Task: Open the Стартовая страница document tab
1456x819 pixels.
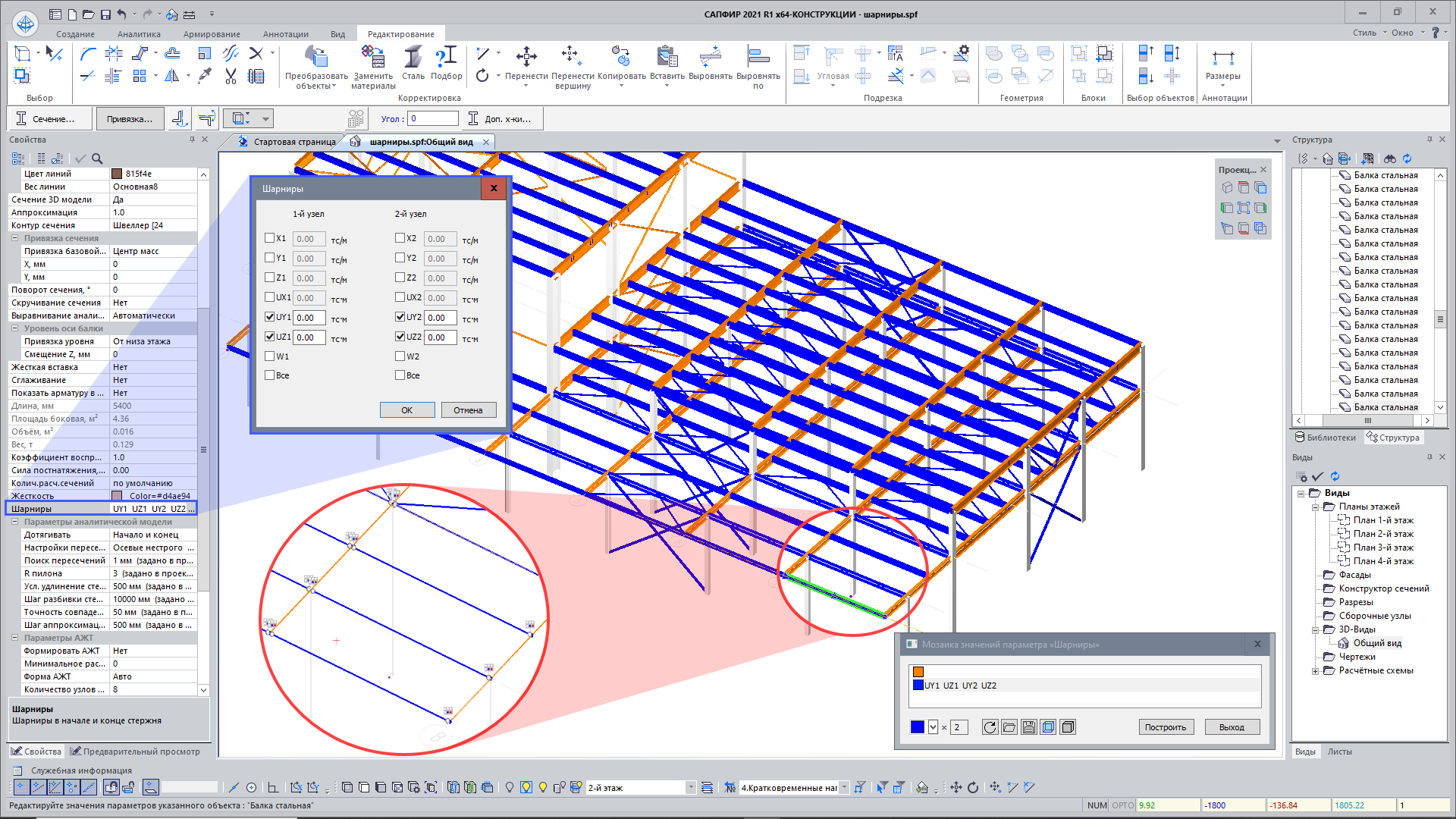Action: [x=293, y=142]
